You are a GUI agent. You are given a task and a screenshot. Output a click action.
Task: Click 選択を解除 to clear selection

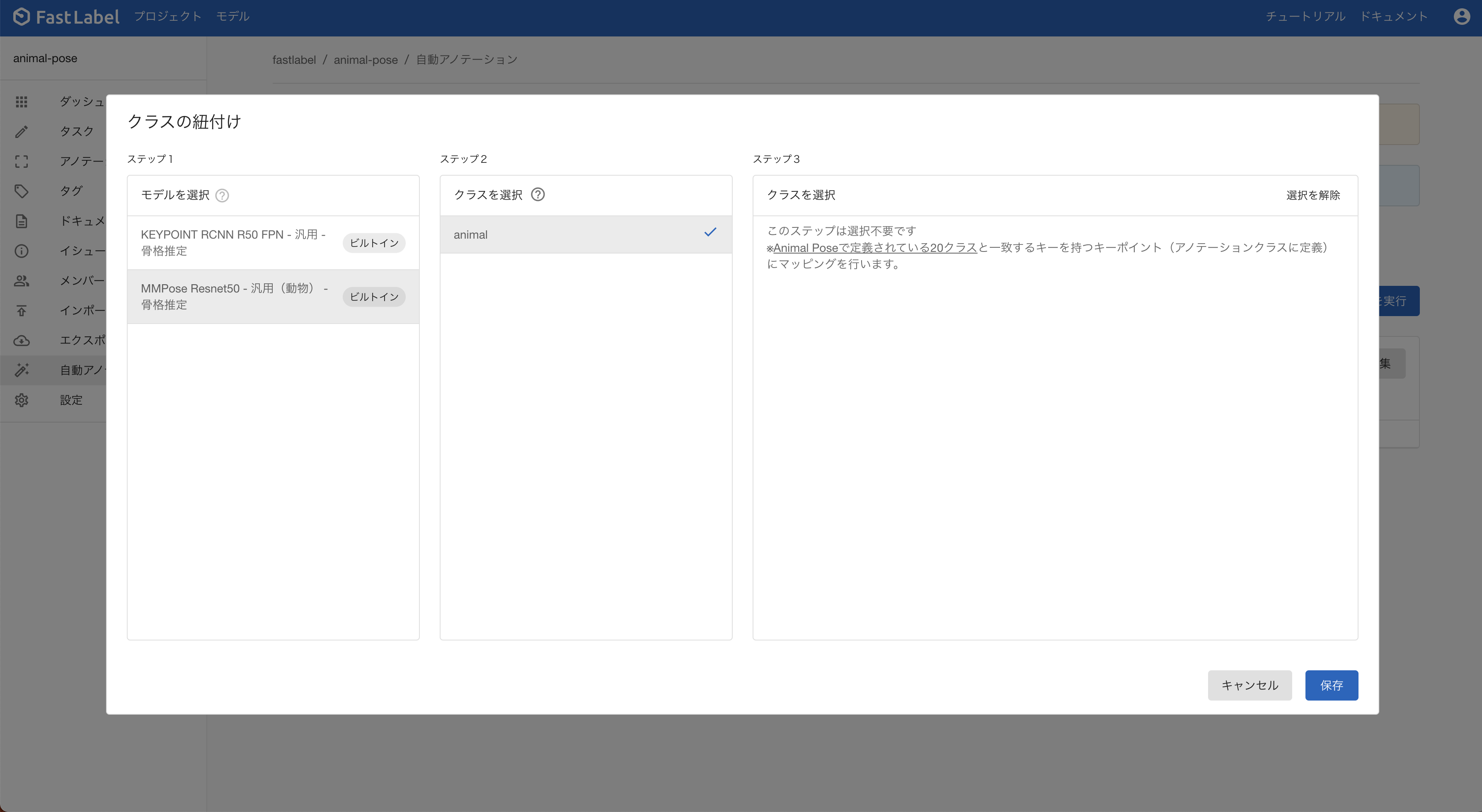pyautogui.click(x=1312, y=196)
